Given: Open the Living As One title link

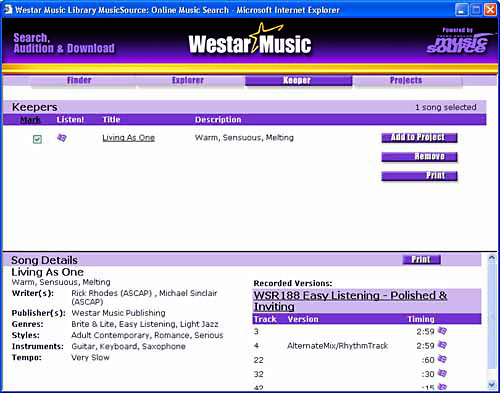Looking at the screenshot, I should click(x=128, y=138).
